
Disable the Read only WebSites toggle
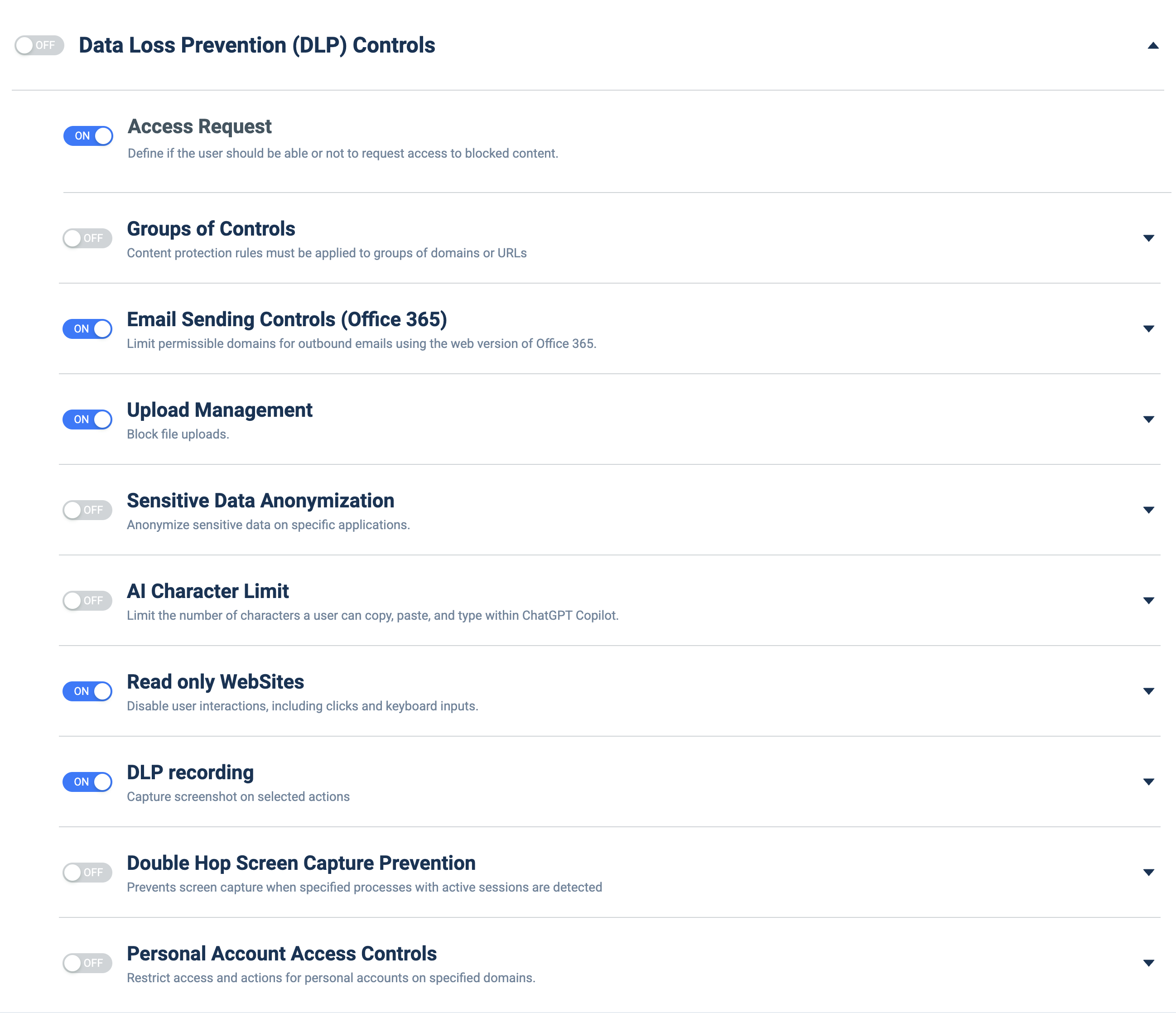pyautogui.click(x=87, y=691)
